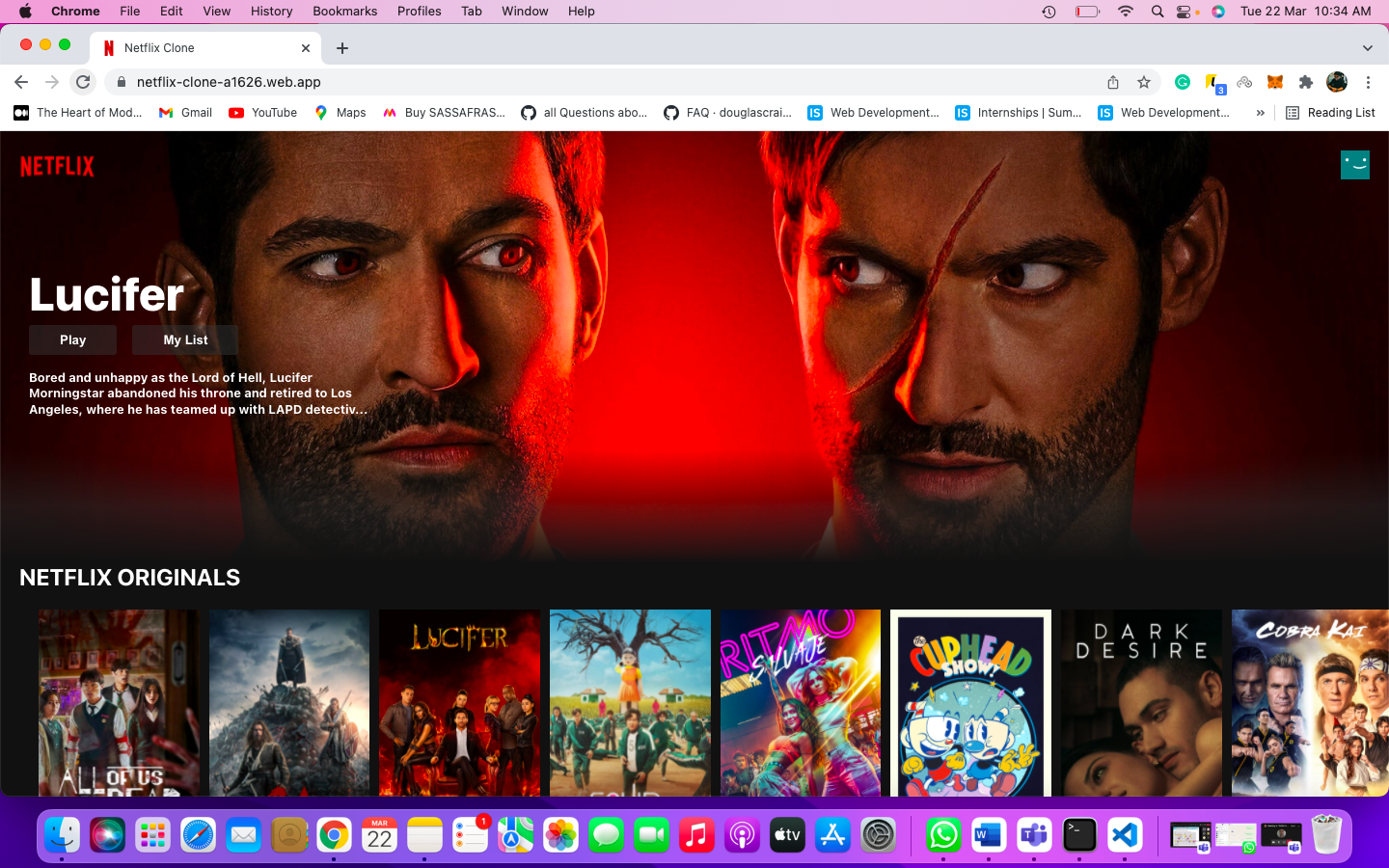Screen dimensions: 1389x868
Task: Select the Squid Game poster thumbnail
Action: [x=630, y=702]
